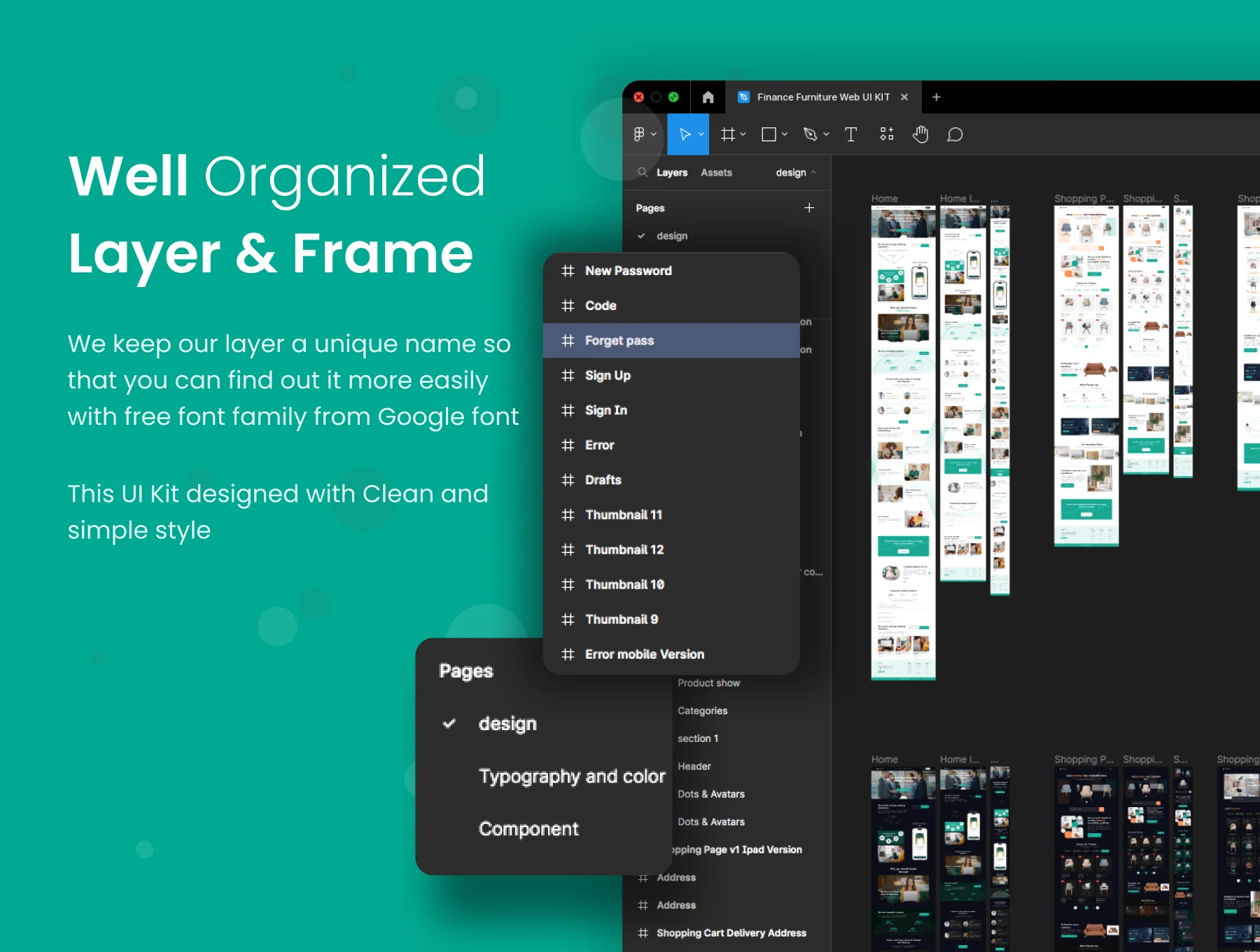Expand the shape tools dropdown arrow

[785, 134]
